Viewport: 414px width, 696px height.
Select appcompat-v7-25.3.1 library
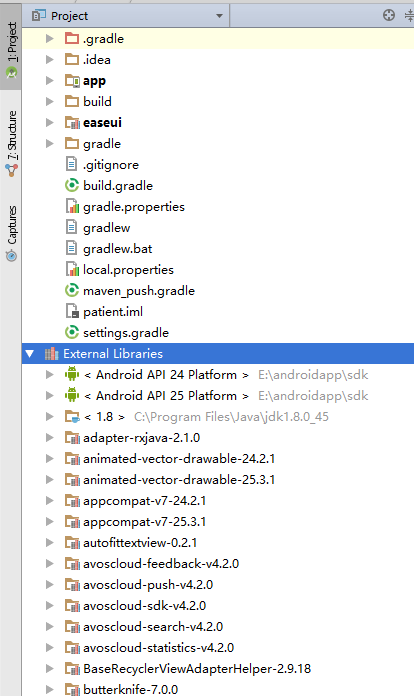(145, 522)
